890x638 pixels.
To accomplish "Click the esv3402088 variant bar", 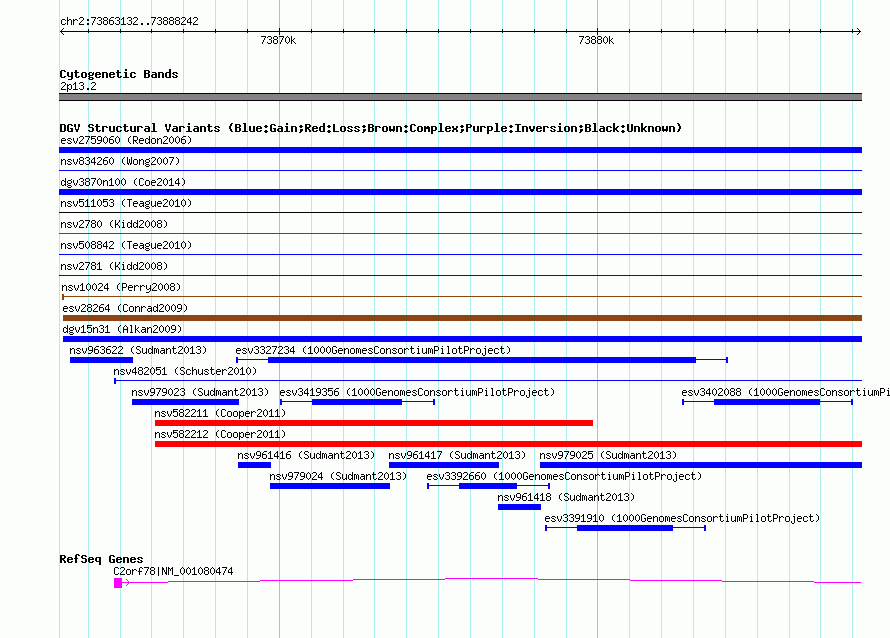I will (x=767, y=402).
